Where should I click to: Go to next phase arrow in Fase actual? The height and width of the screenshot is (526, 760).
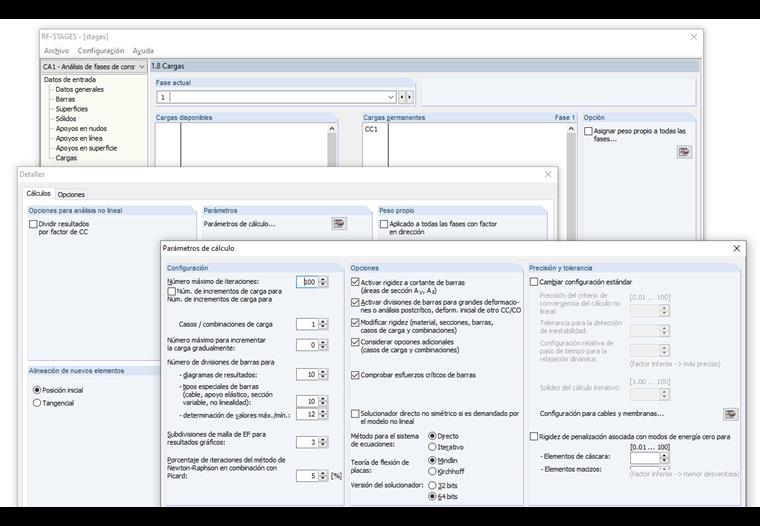tap(410, 97)
